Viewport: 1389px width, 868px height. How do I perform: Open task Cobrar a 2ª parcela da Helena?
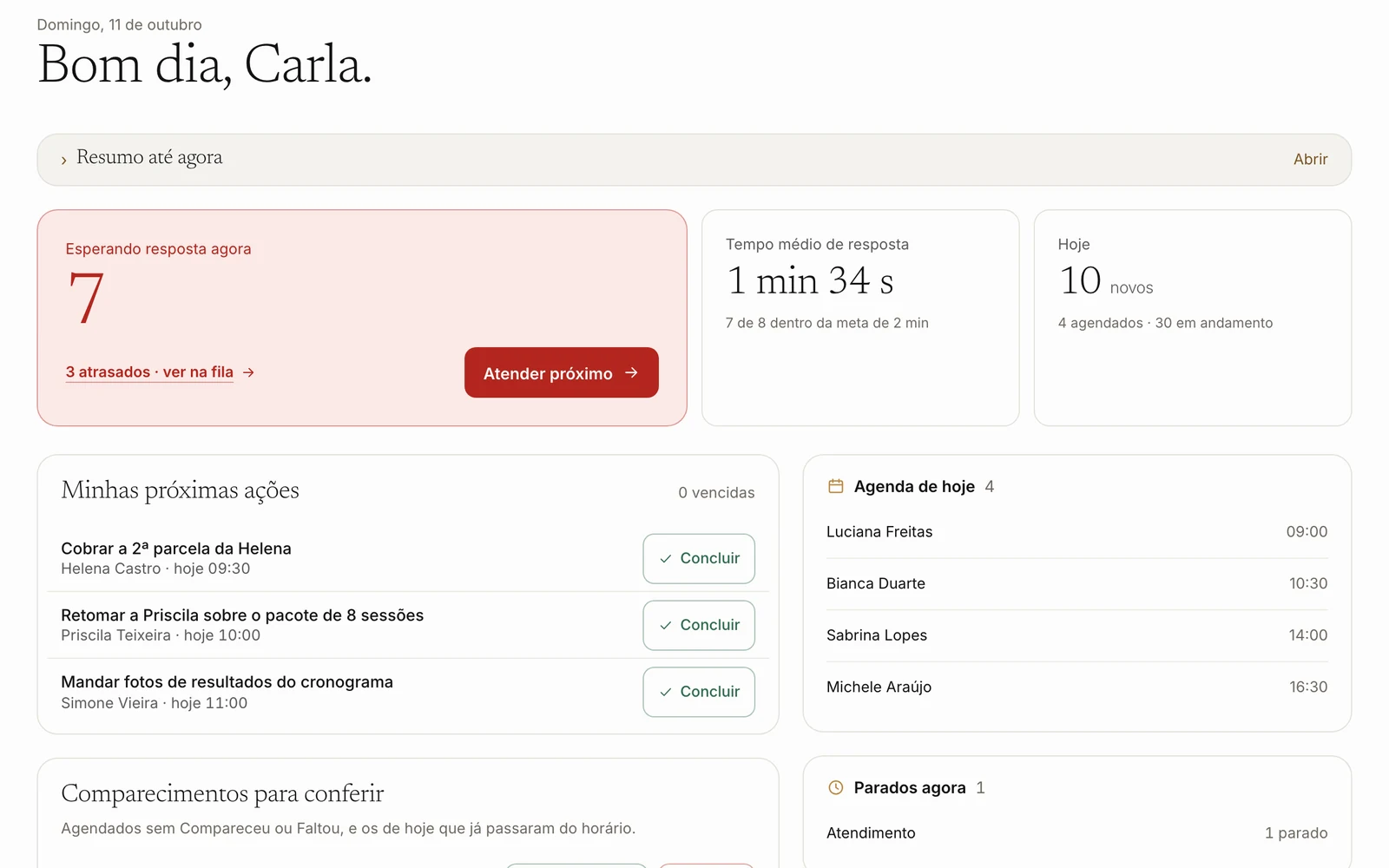[176, 549]
